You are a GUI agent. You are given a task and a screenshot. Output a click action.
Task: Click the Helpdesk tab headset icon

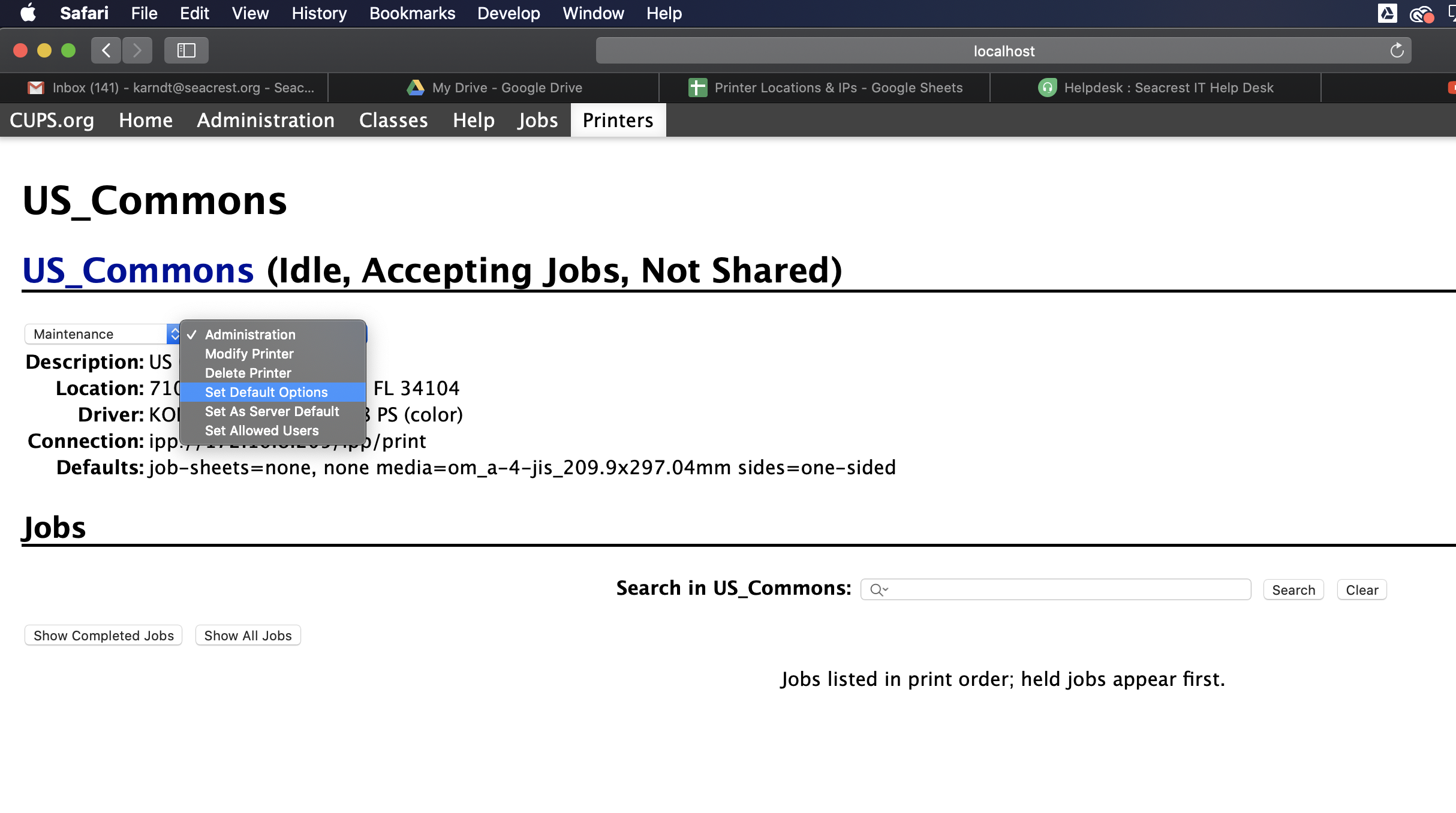(1047, 88)
